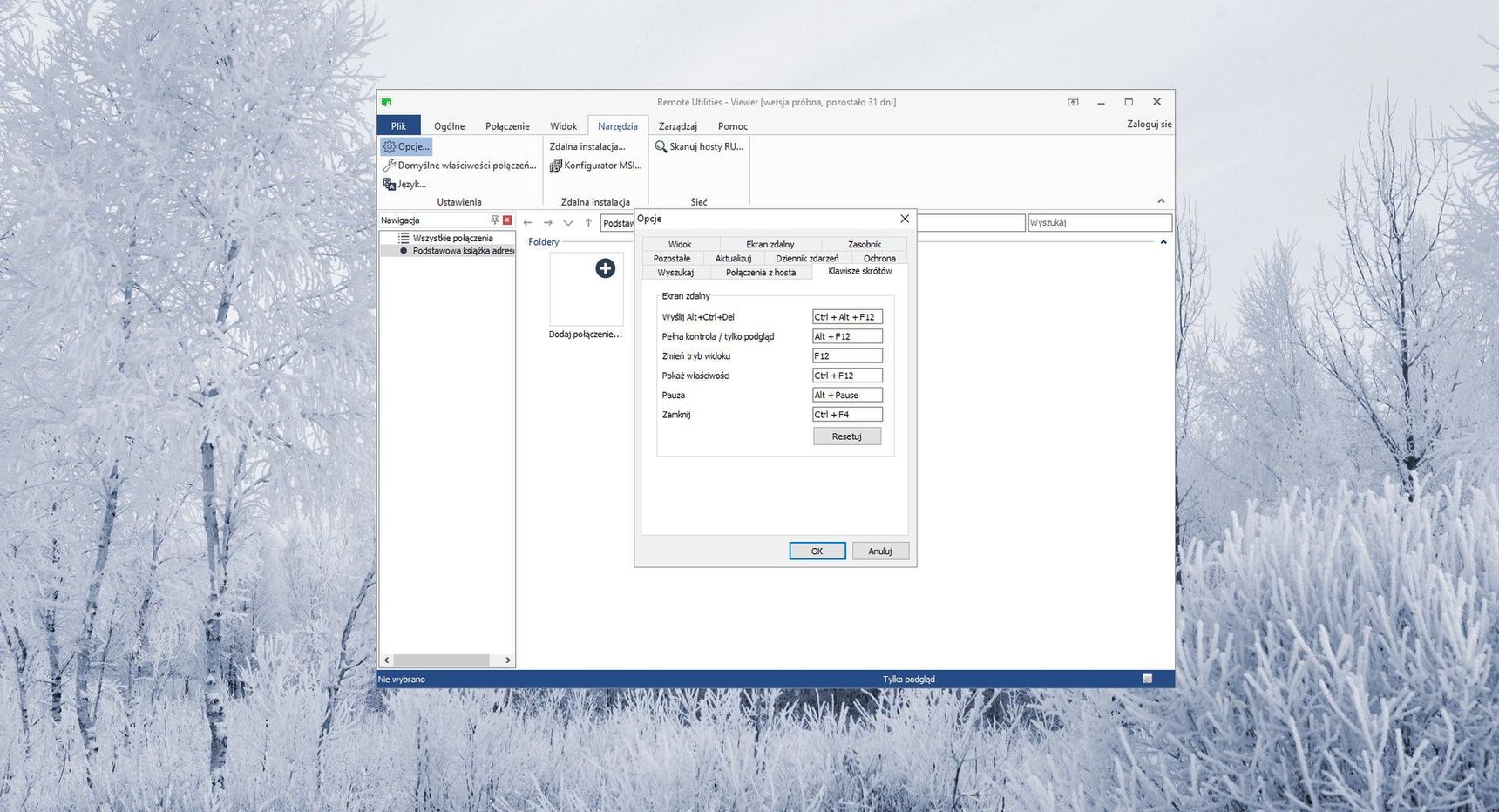
Task: Click the Wyszukaj search box
Action: (1100, 222)
